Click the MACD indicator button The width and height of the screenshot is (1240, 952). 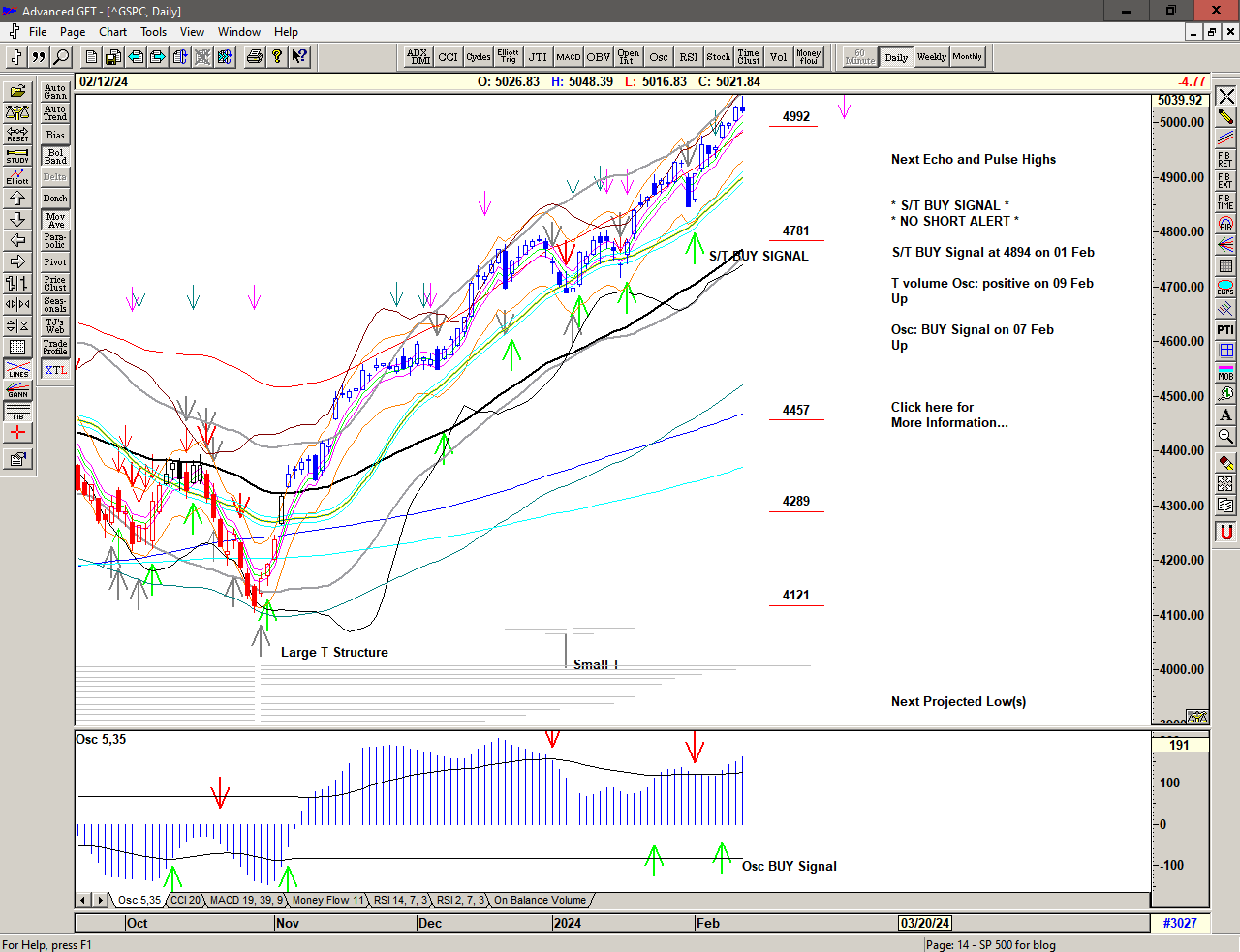(x=569, y=57)
